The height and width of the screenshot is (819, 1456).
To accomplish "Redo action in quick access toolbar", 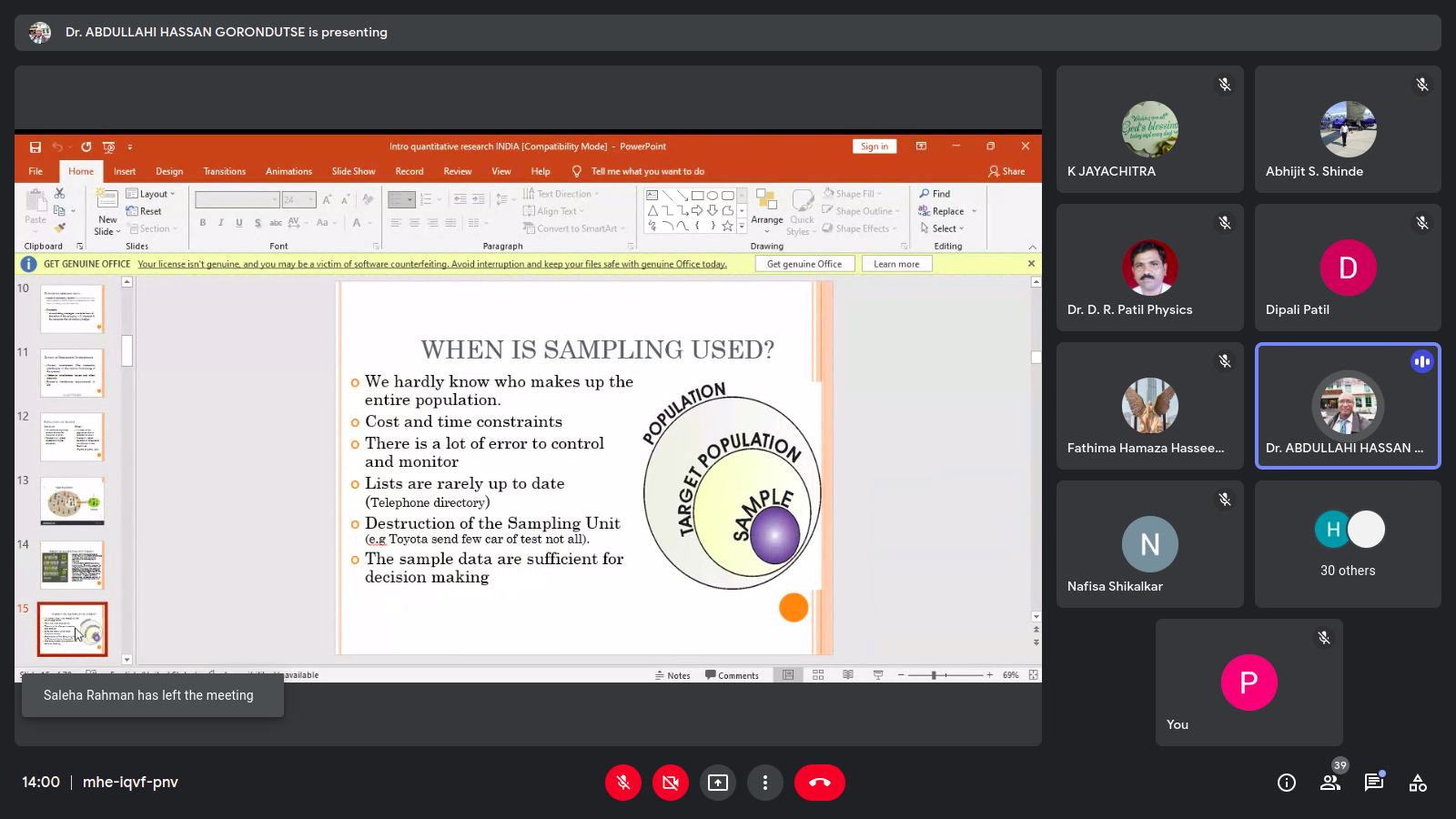I will click(86, 147).
